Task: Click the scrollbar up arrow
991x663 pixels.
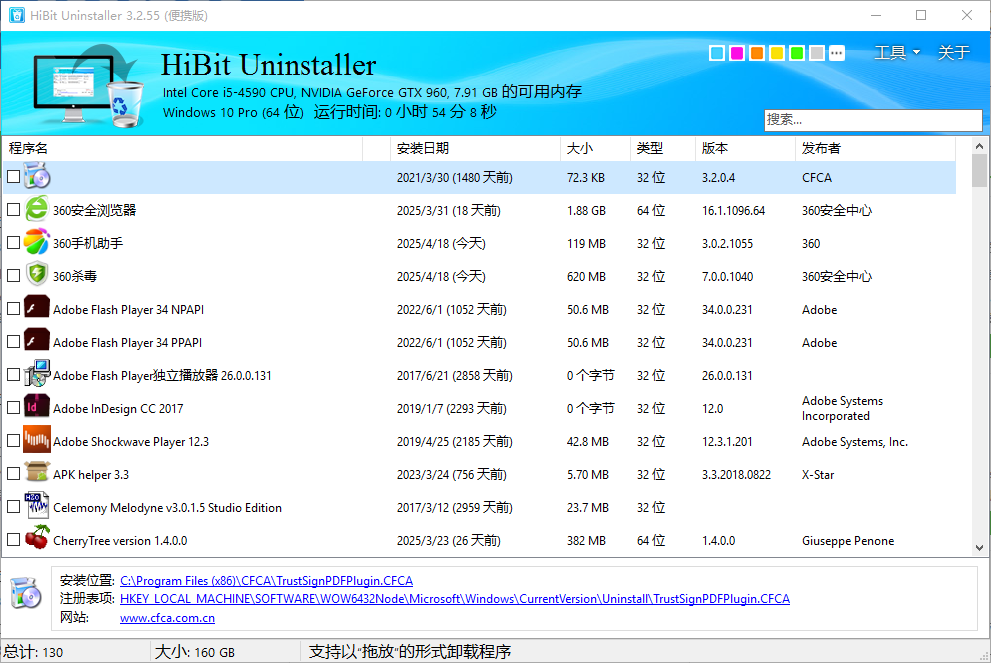Action: coord(979,146)
